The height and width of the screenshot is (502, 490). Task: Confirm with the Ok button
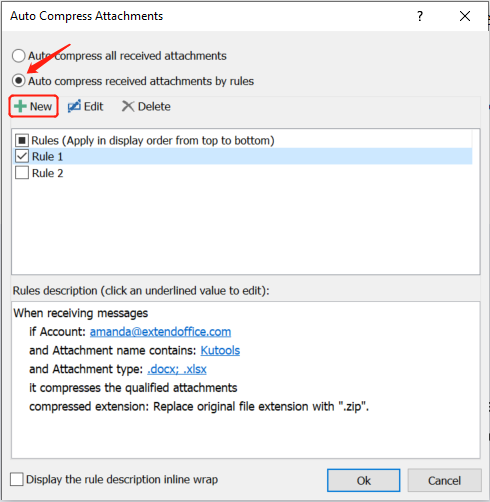pos(363,480)
